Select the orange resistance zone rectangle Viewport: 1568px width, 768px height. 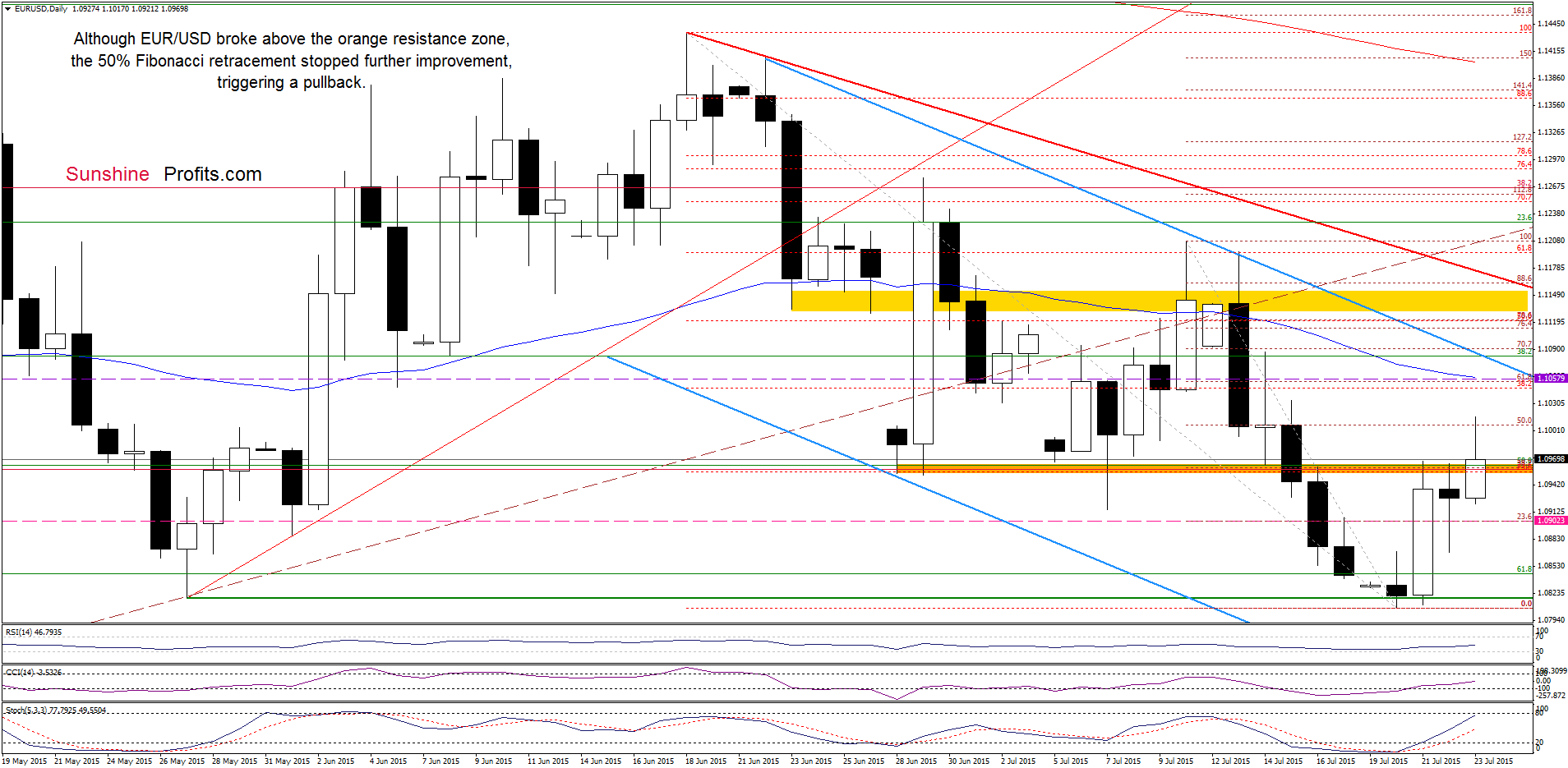[1214, 468]
